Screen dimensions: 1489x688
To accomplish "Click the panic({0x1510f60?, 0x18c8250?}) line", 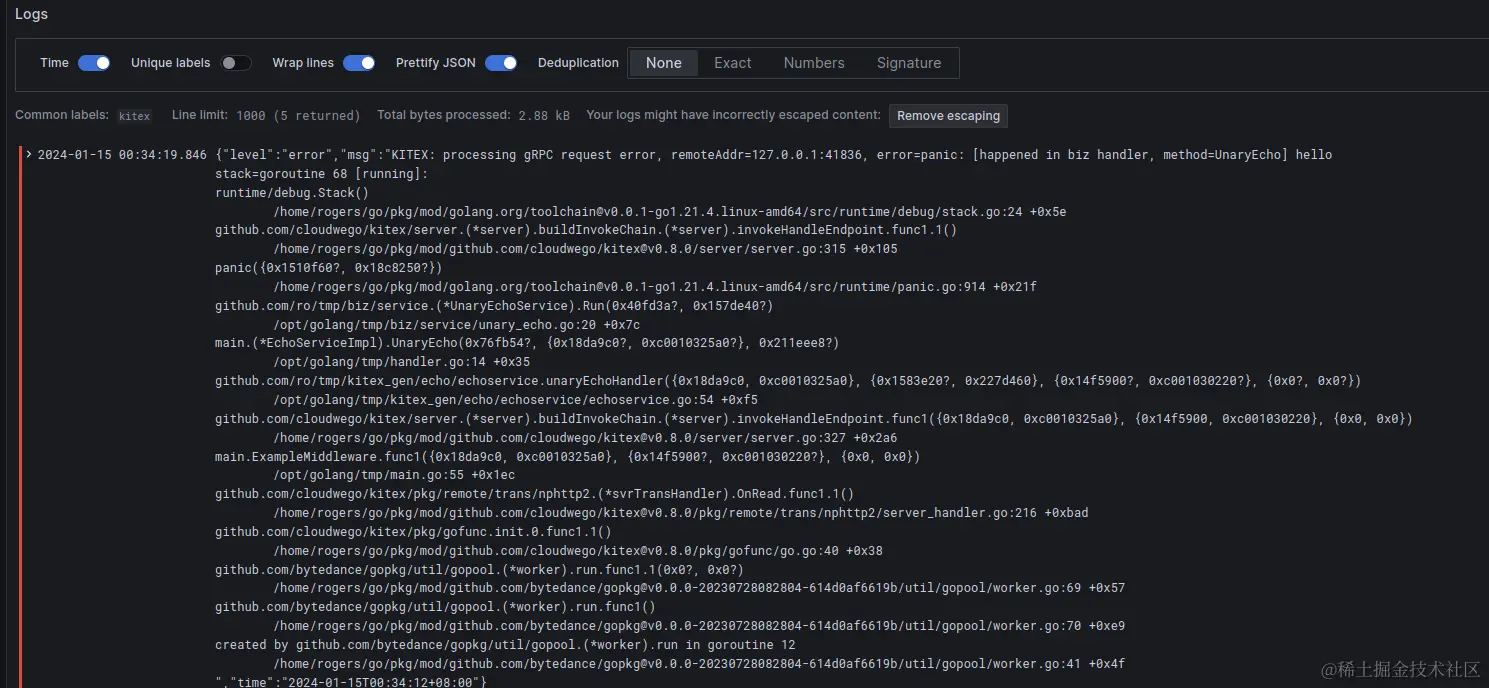I will [328, 268].
